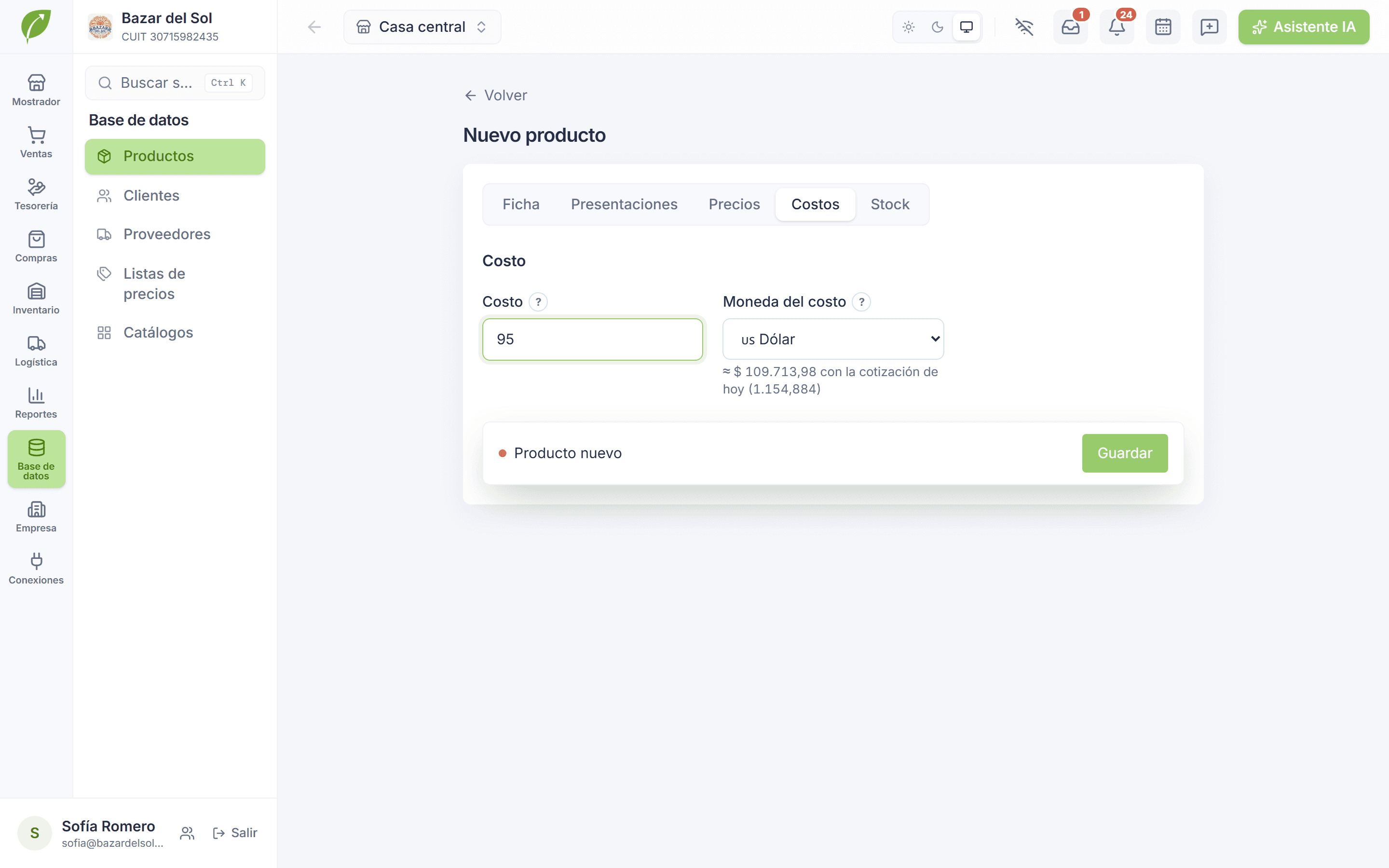Select system theme monitor icon
Screen dimensions: 1389x868
pos(967,27)
